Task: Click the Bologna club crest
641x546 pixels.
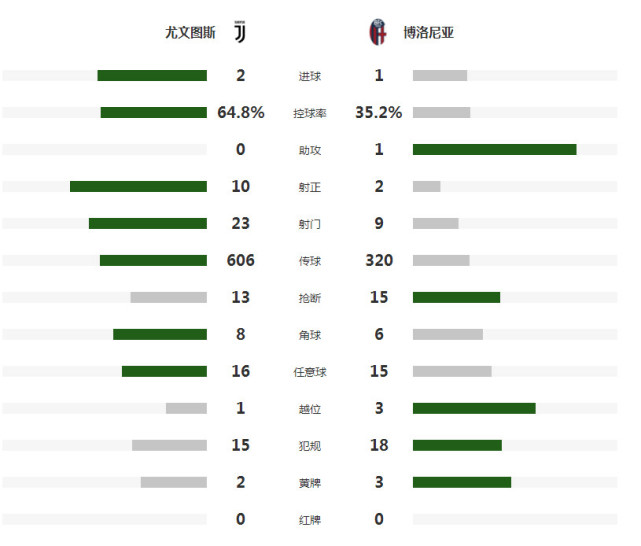Action: pyautogui.click(x=378, y=32)
